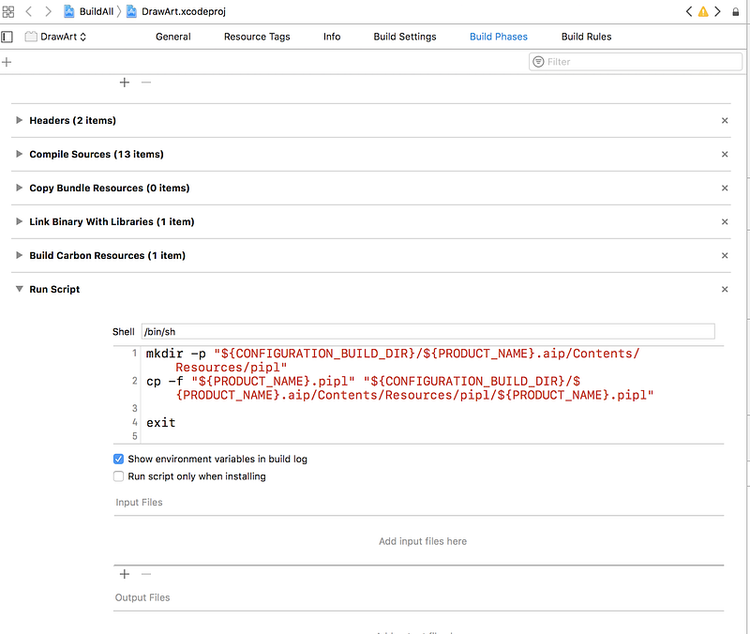Viewport: 750px width, 634px height.
Task: Uncheck Show environment variables in build log
Action: click(x=119, y=459)
